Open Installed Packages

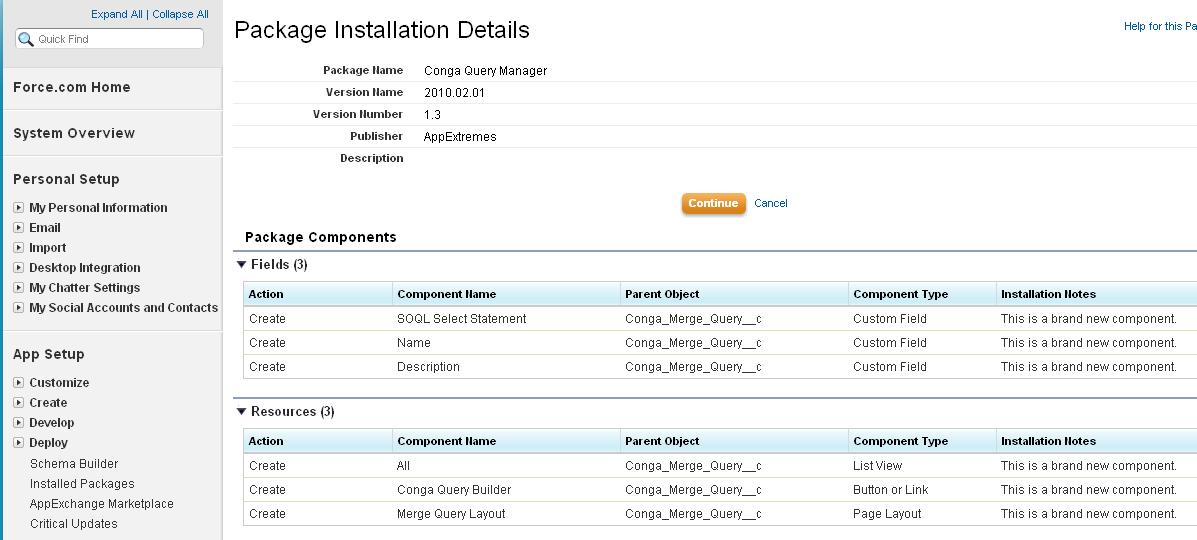82,483
